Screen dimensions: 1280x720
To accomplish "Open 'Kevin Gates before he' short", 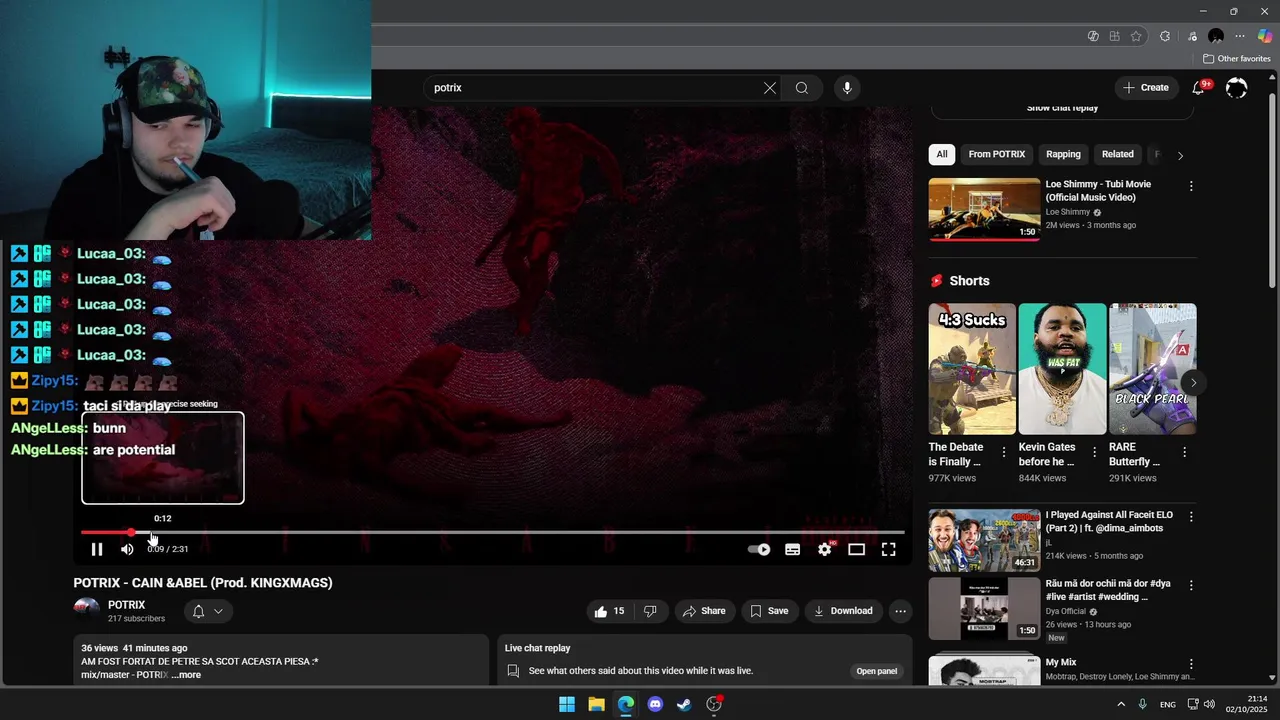I will click(1062, 369).
